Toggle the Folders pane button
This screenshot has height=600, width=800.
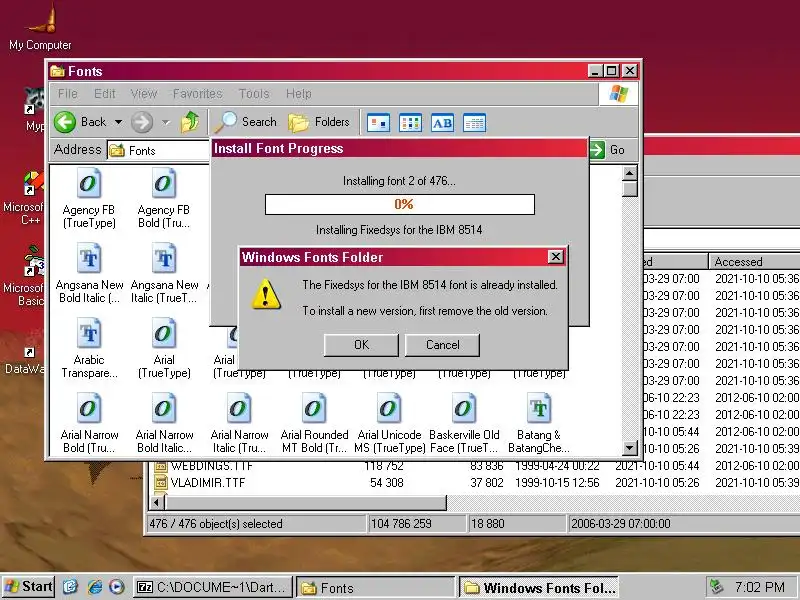tap(319, 122)
